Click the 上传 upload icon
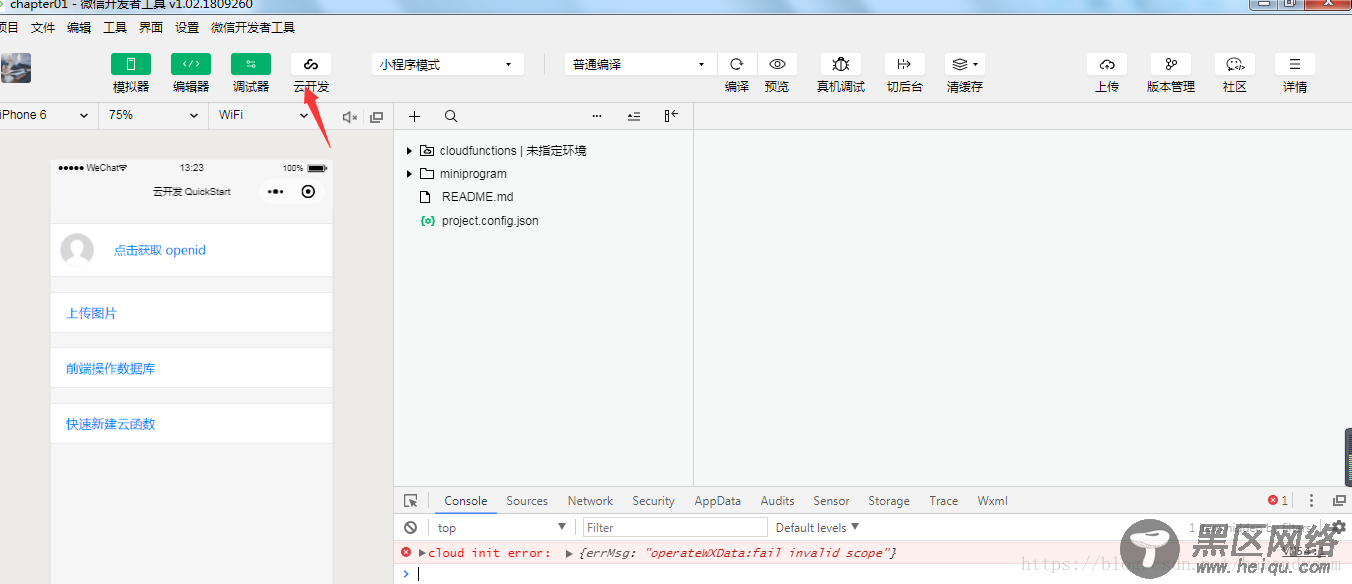1352x584 pixels. coord(1107,64)
